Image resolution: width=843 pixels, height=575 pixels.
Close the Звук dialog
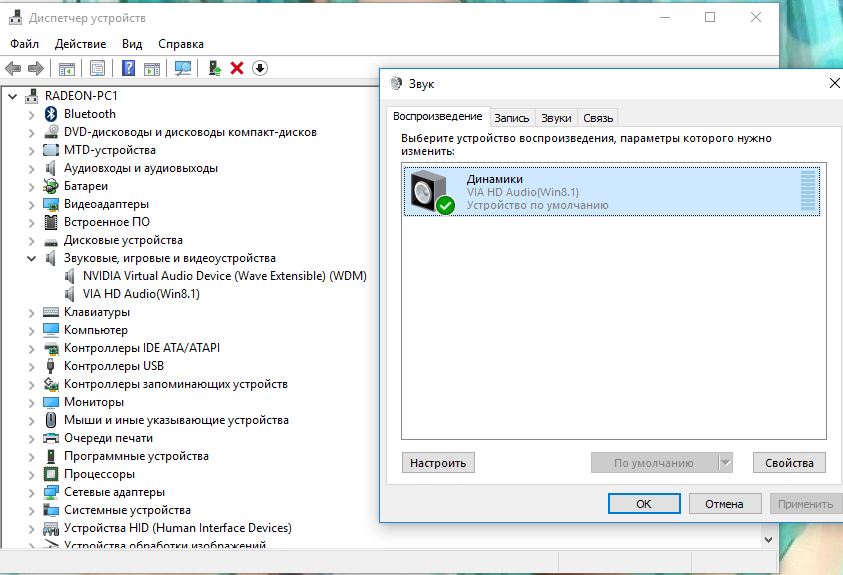834,83
